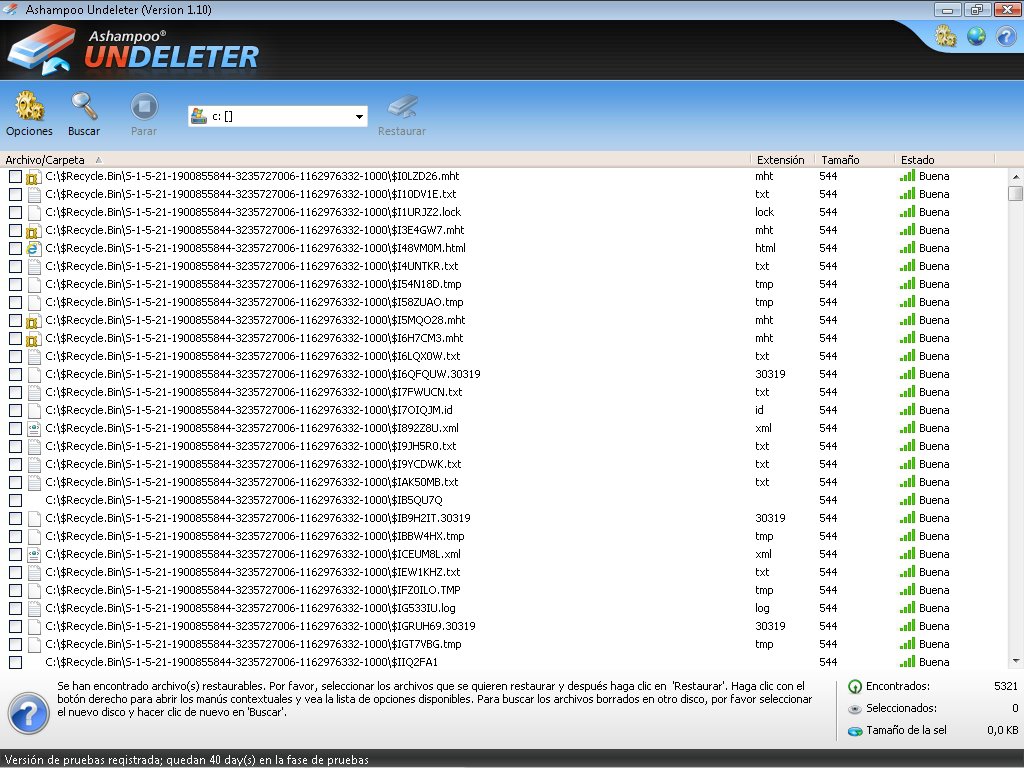The image size is (1024, 768).
Task: Expand the drive selection dropdown arrow
Action: [359, 117]
